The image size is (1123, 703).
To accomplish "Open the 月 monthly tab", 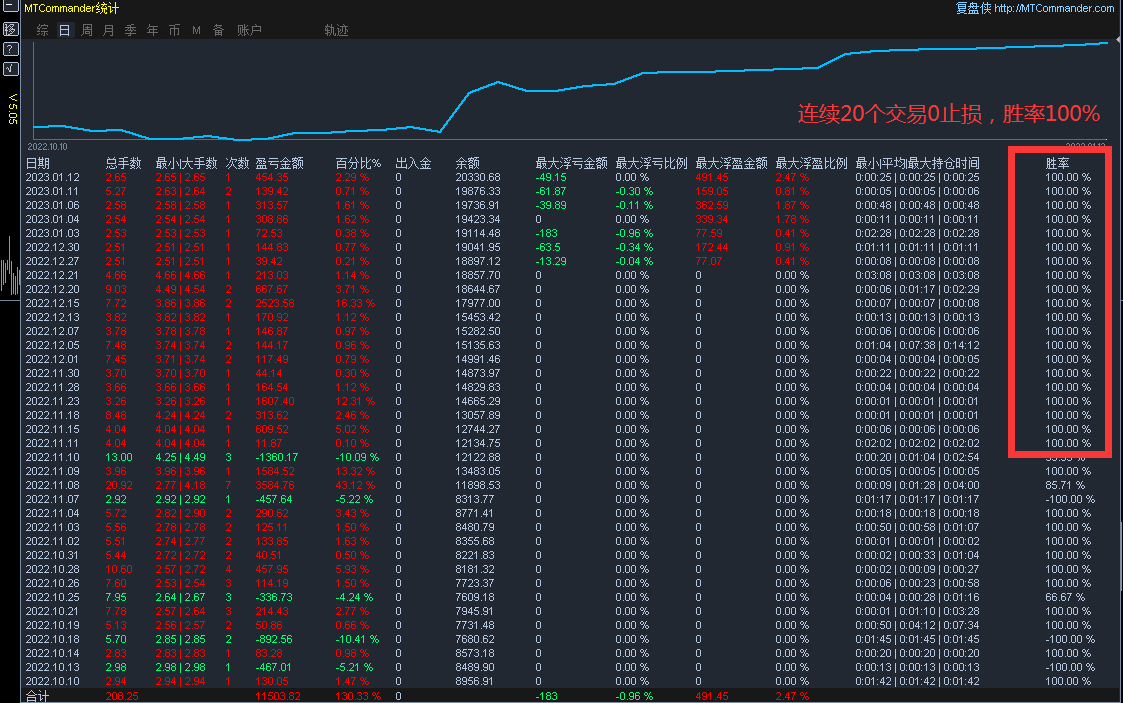I will (x=109, y=30).
